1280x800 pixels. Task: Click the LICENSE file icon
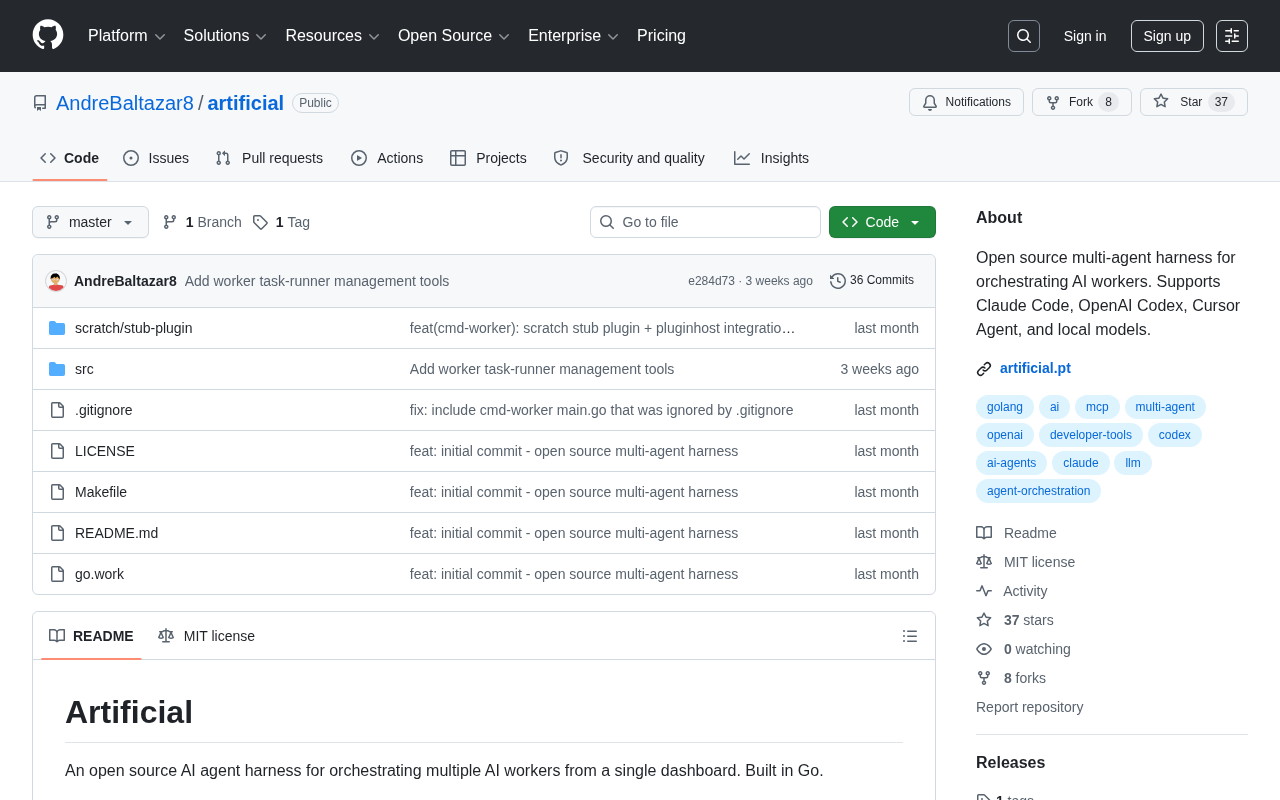tap(57, 451)
